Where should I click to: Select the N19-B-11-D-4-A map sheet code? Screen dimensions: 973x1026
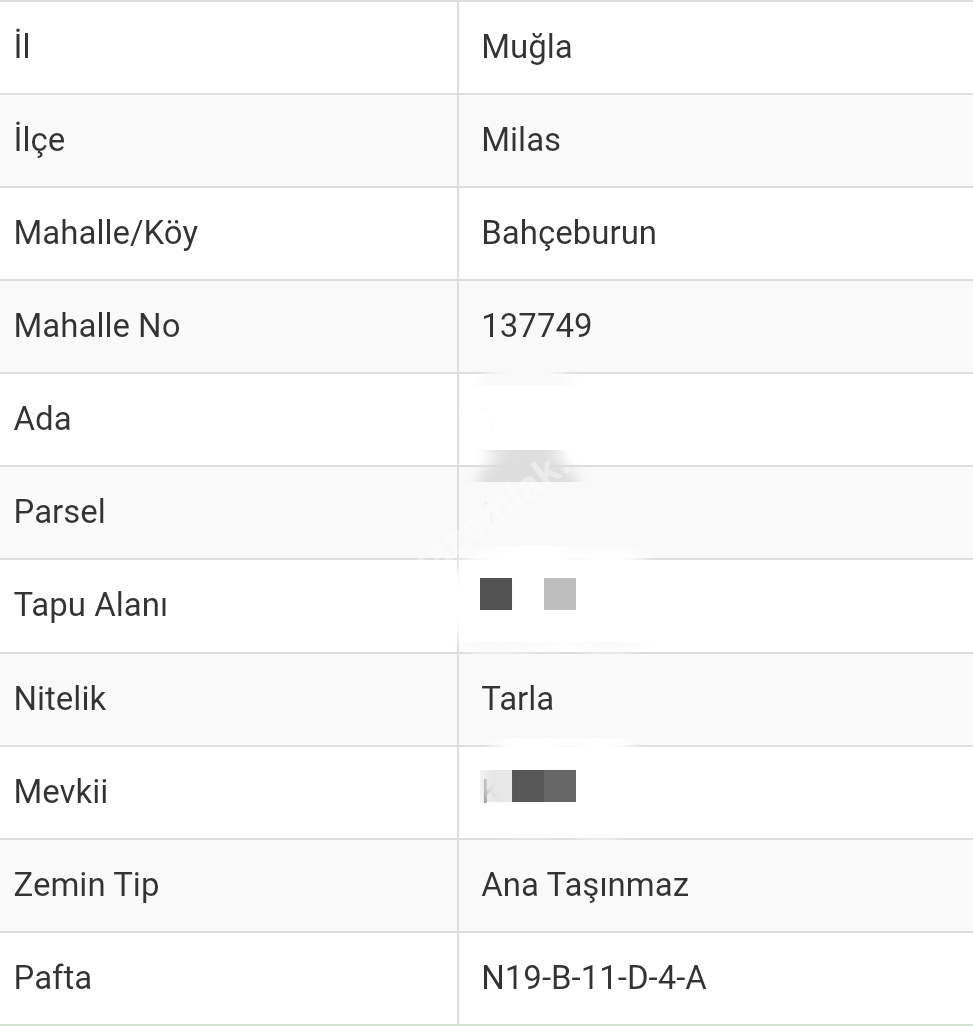(594, 978)
